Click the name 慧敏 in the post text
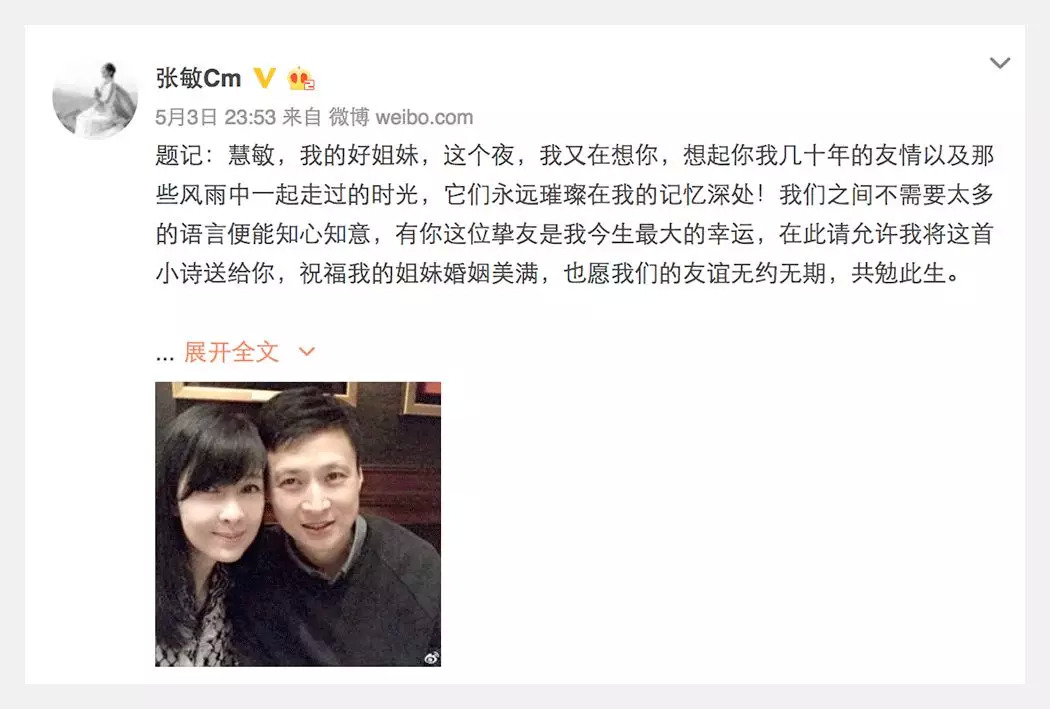 [x=251, y=155]
